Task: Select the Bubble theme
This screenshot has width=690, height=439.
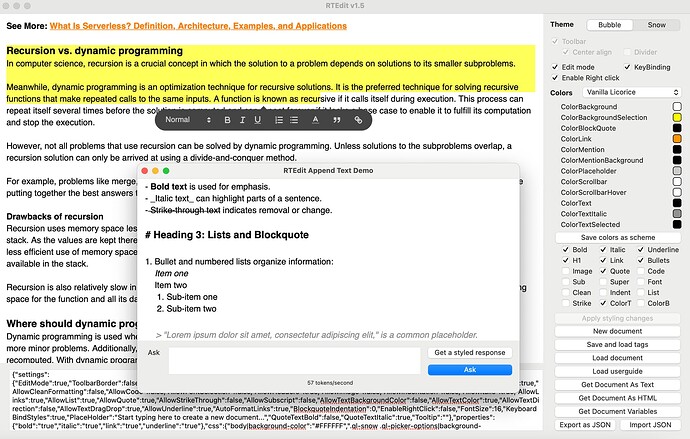Action: tap(609, 25)
